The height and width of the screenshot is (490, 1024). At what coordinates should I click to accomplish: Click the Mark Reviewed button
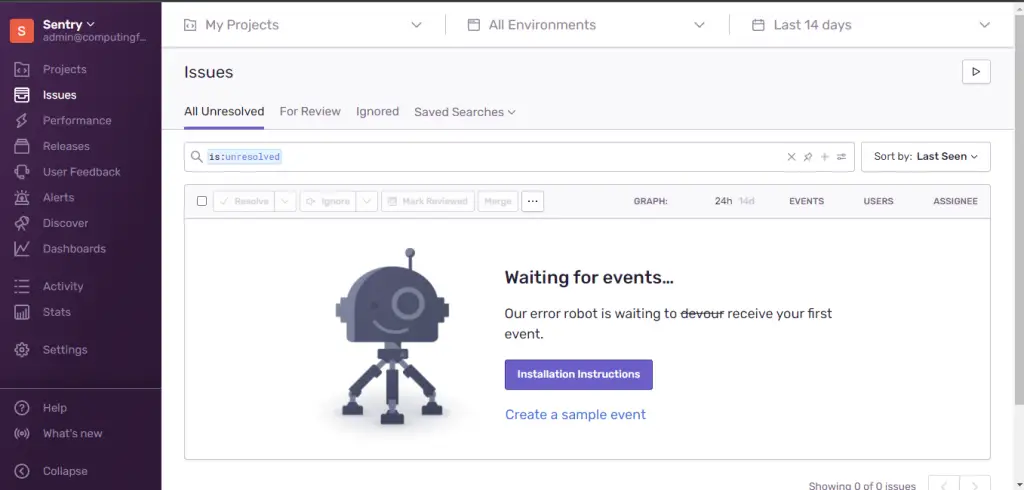coord(428,201)
